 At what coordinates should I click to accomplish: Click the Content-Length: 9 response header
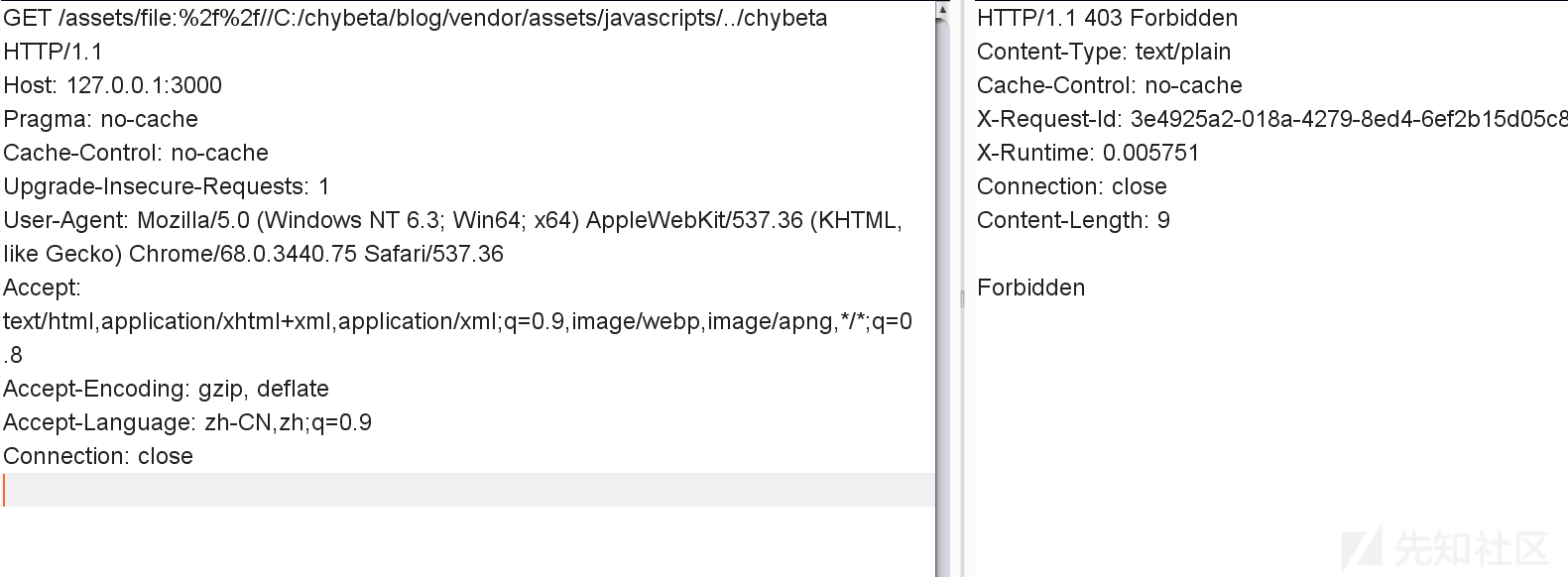click(x=1073, y=221)
